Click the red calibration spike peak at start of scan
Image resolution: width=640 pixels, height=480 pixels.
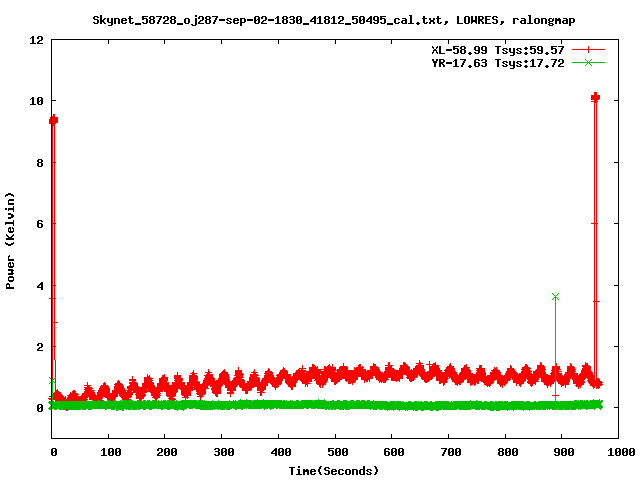pyautogui.click(x=53, y=120)
